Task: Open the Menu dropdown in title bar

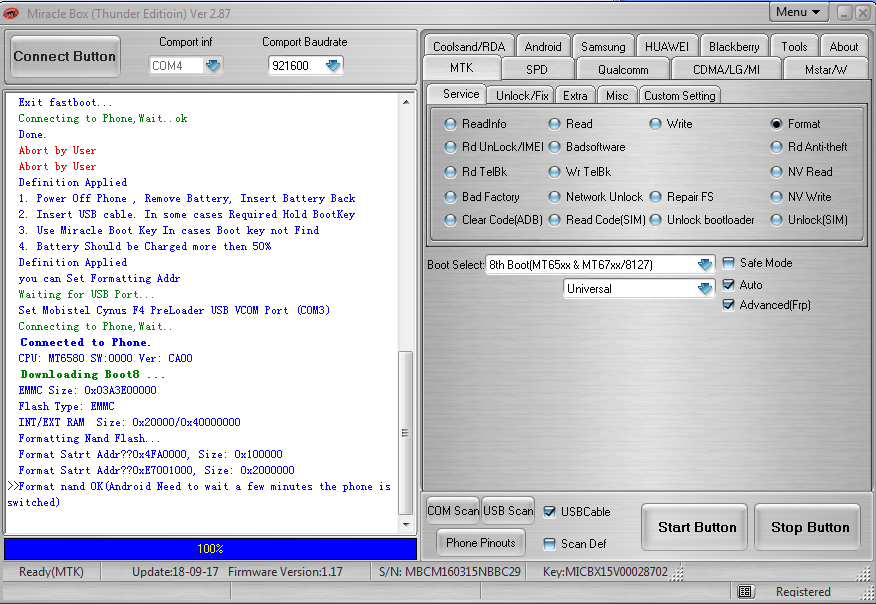Action: point(800,12)
